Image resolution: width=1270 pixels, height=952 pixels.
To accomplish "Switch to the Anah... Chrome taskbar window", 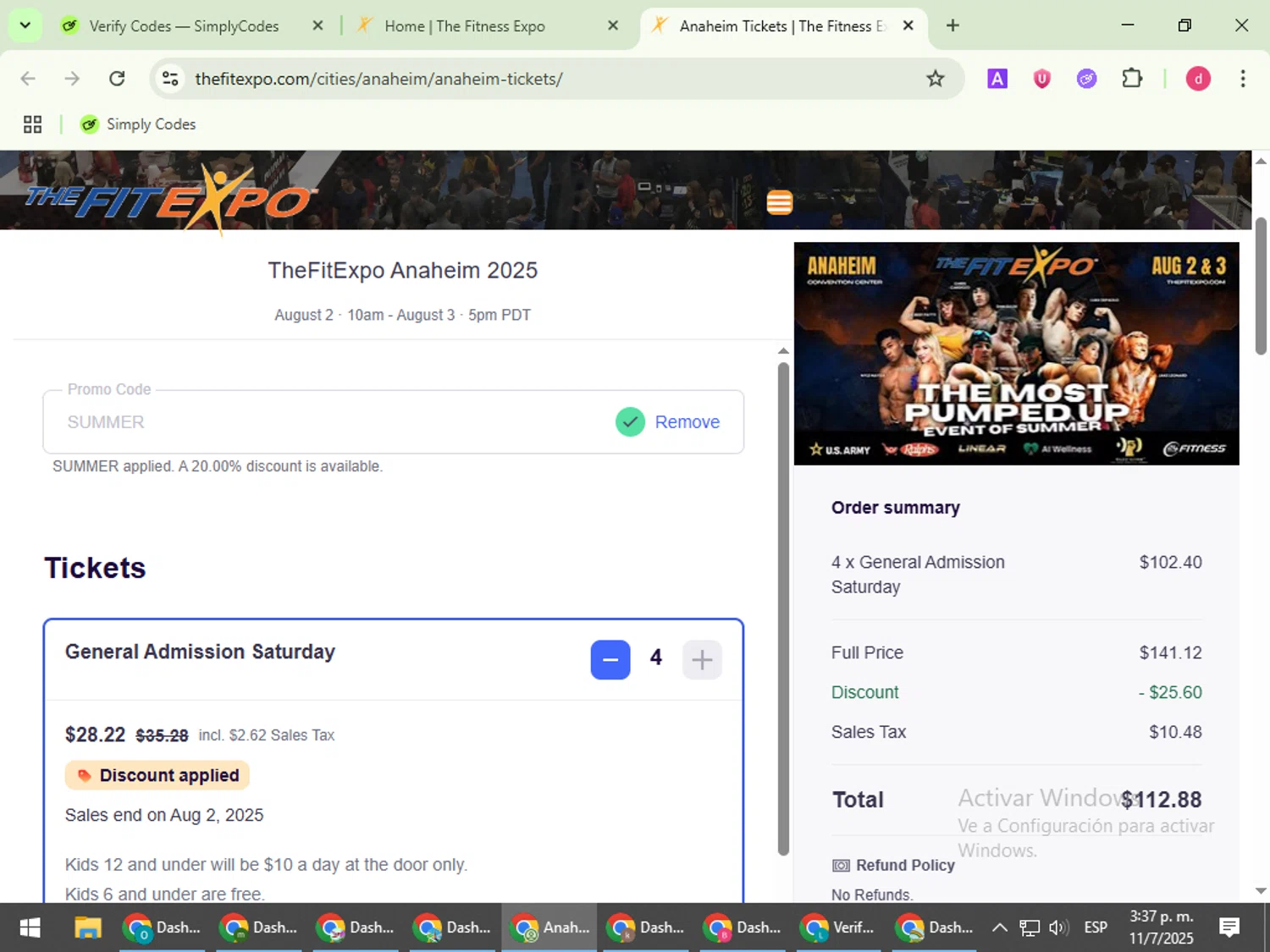I will coord(549,927).
